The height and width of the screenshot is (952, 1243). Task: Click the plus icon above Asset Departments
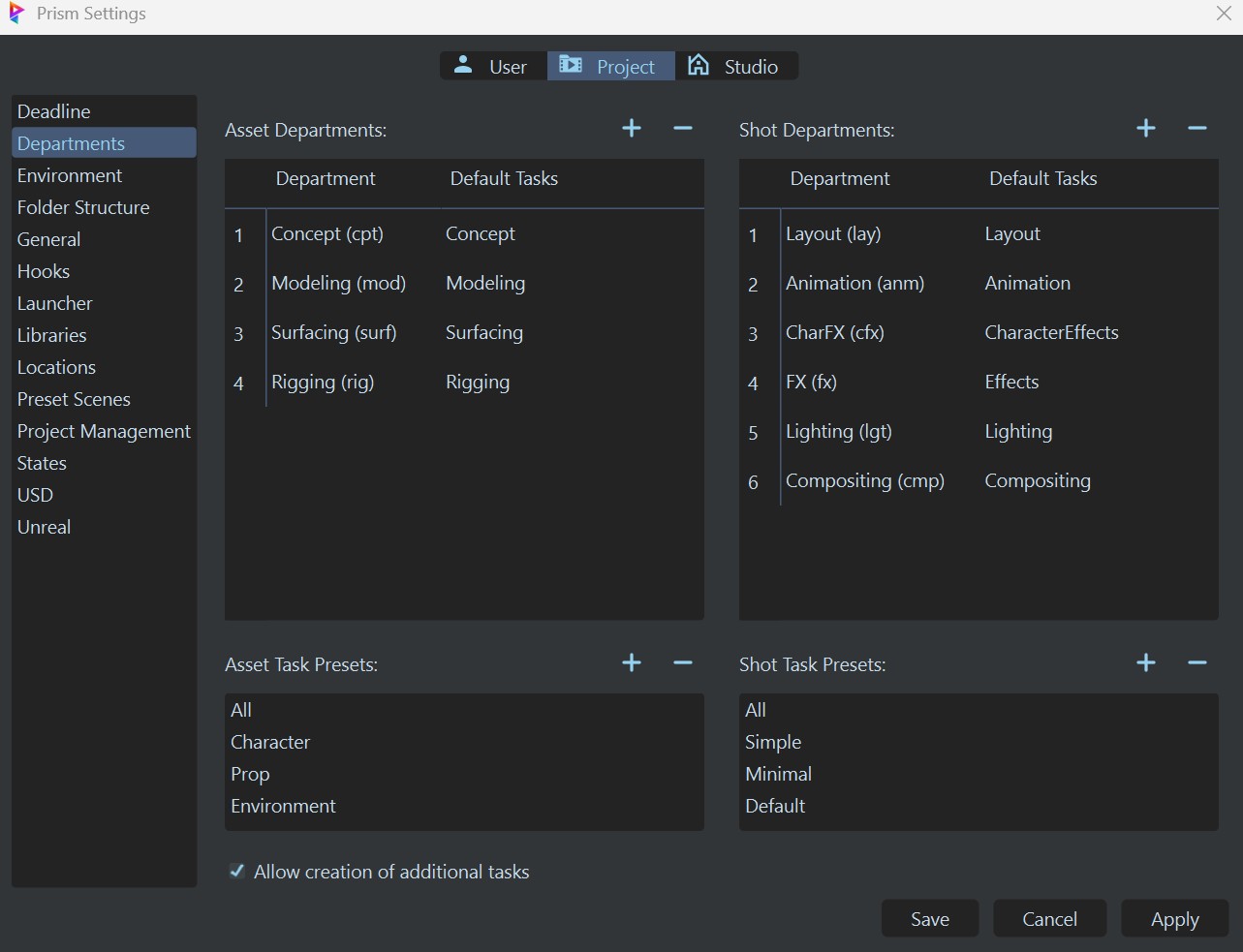pyautogui.click(x=631, y=128)
